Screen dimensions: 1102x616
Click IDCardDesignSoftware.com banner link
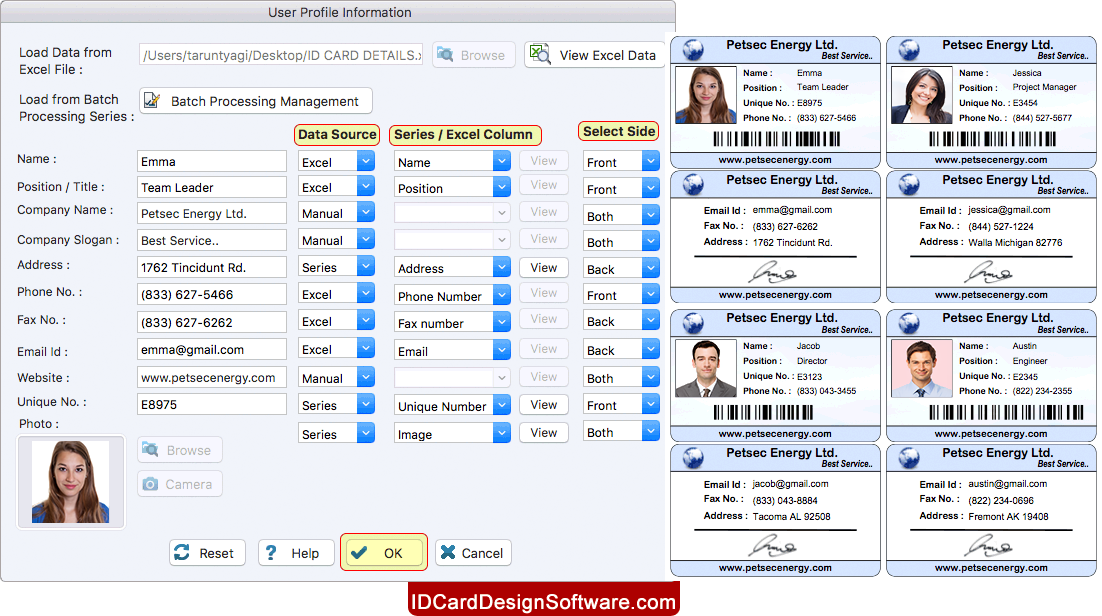(543, 601)
